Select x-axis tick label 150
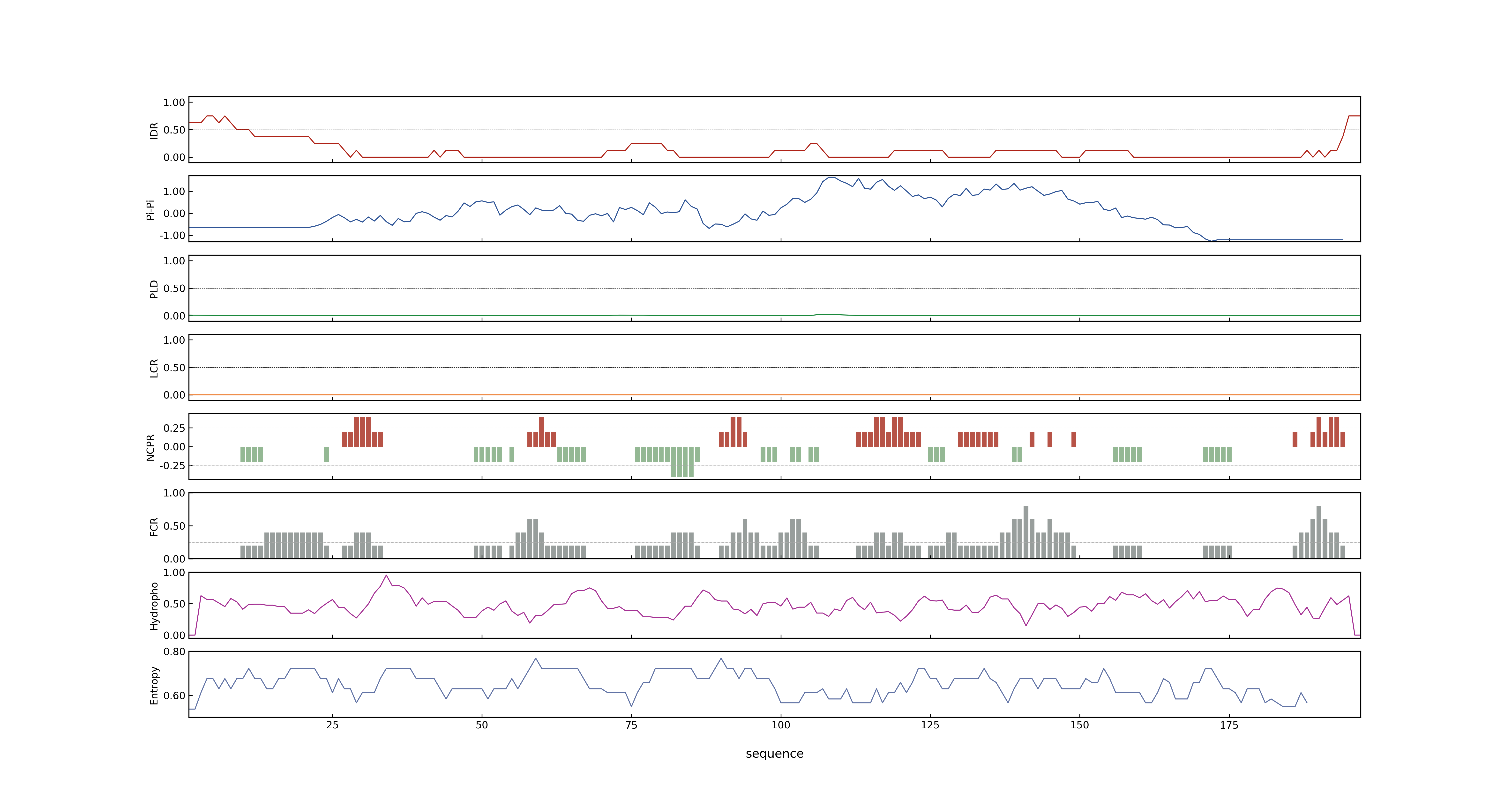Viewport: 1512px width, 806px height. (1079, 725)
